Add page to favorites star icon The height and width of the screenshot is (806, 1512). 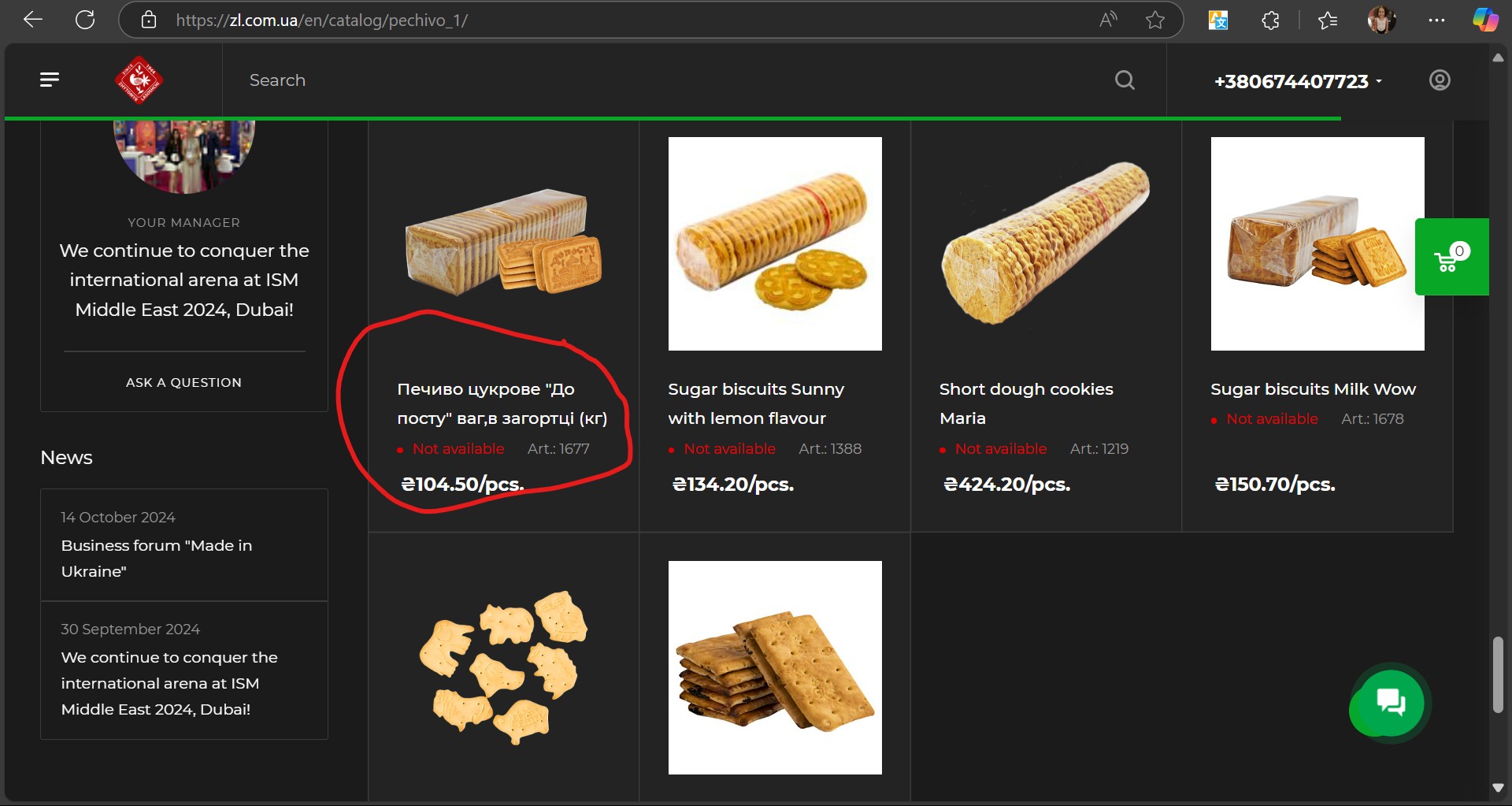tap(1155, 20)
